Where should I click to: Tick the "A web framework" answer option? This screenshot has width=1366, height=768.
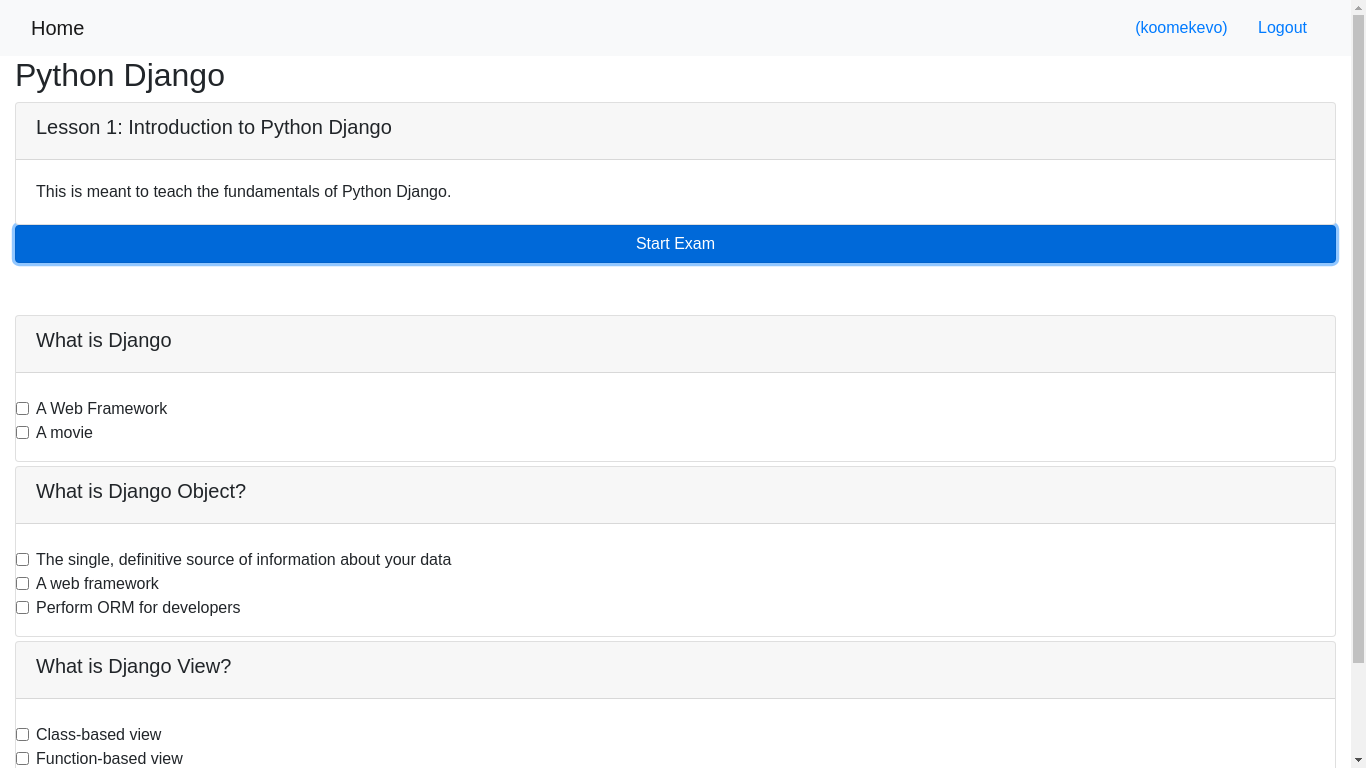[x=22, y=583]
